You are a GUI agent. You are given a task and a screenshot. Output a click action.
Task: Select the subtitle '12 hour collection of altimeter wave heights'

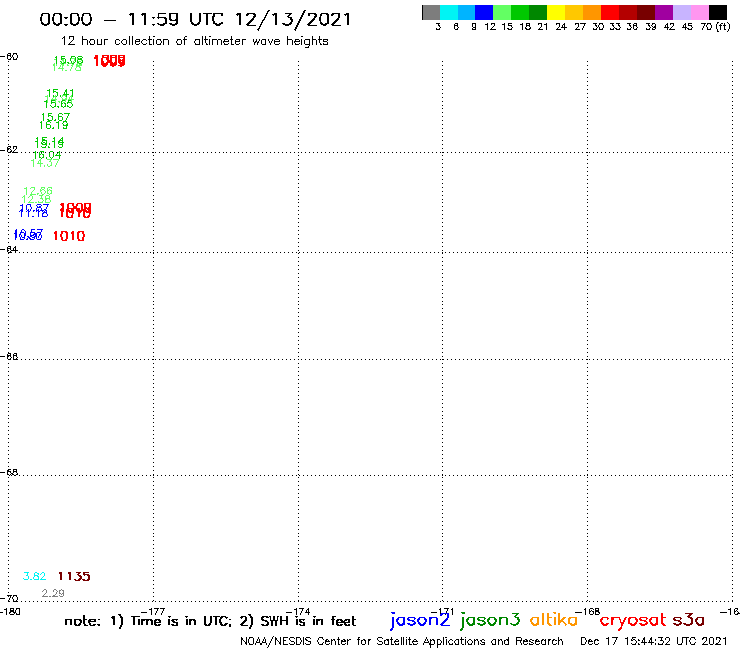click(194, 41)
